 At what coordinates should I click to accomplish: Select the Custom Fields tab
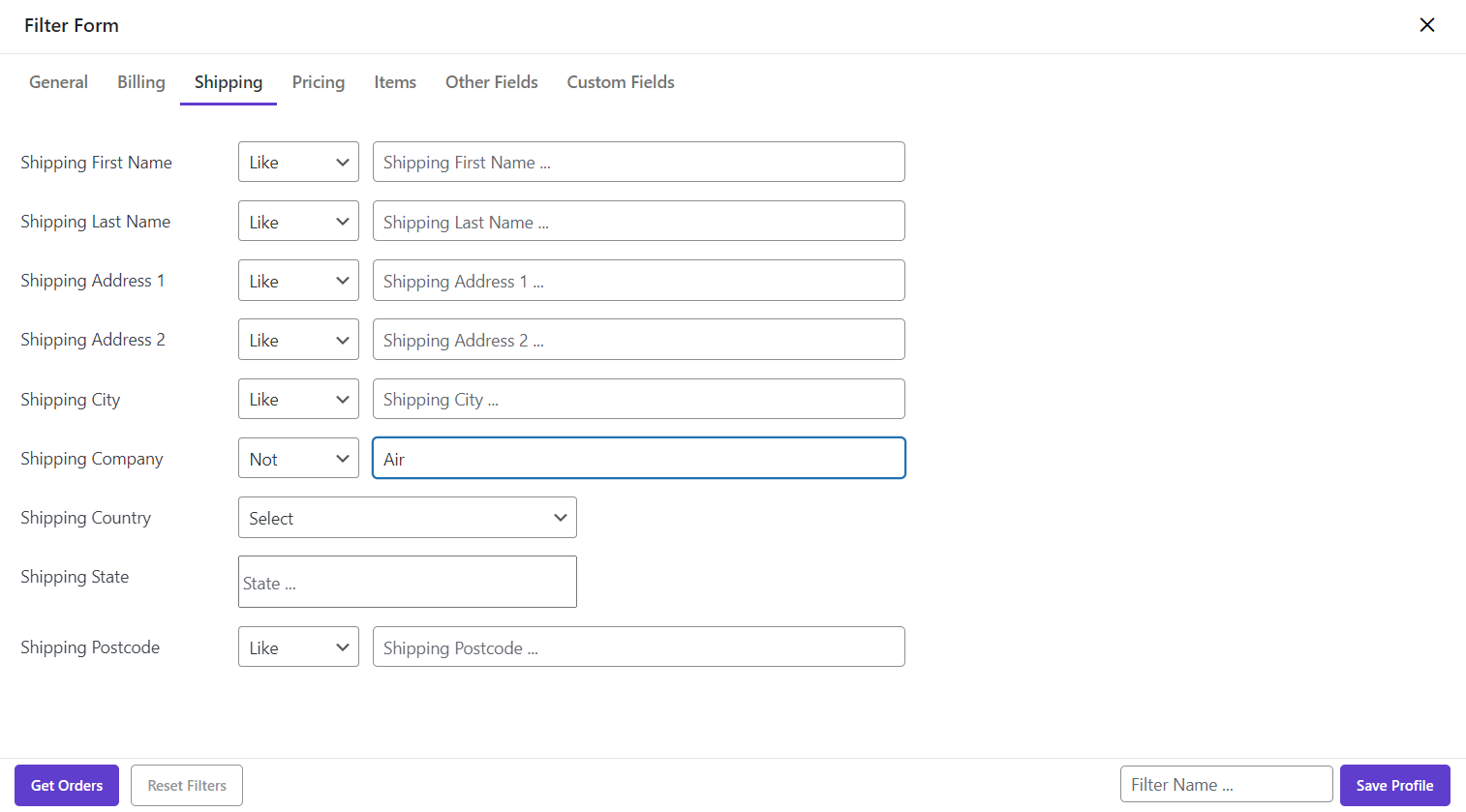point(621,82)
